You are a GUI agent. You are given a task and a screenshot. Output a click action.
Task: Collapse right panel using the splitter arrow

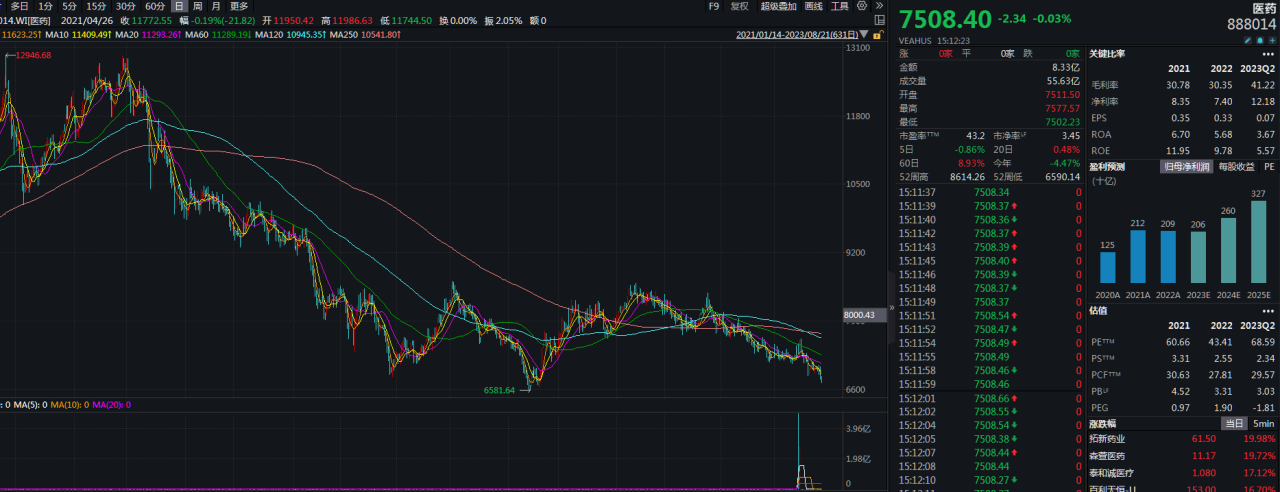pos(892,308)
